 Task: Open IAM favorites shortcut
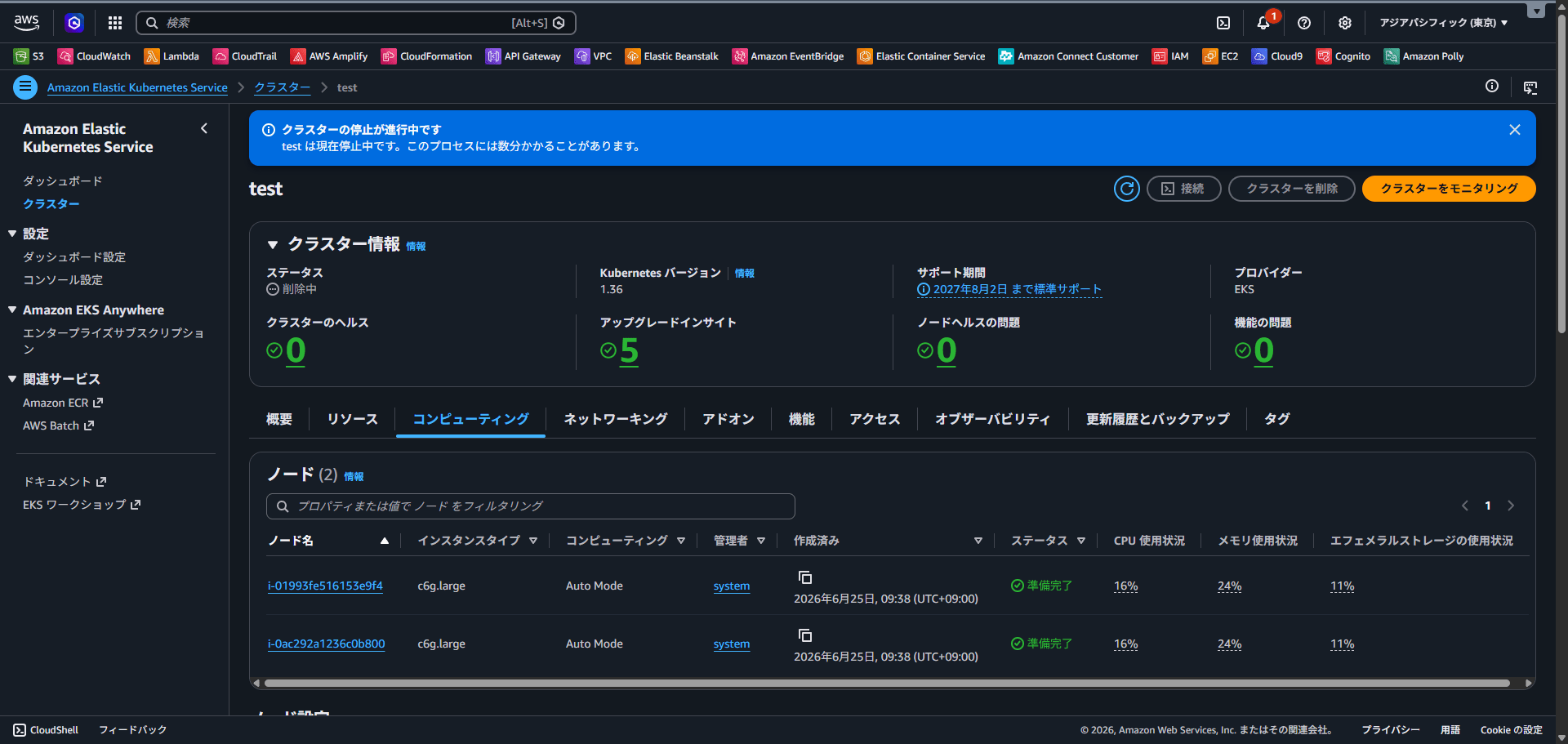coord(1170,56)
